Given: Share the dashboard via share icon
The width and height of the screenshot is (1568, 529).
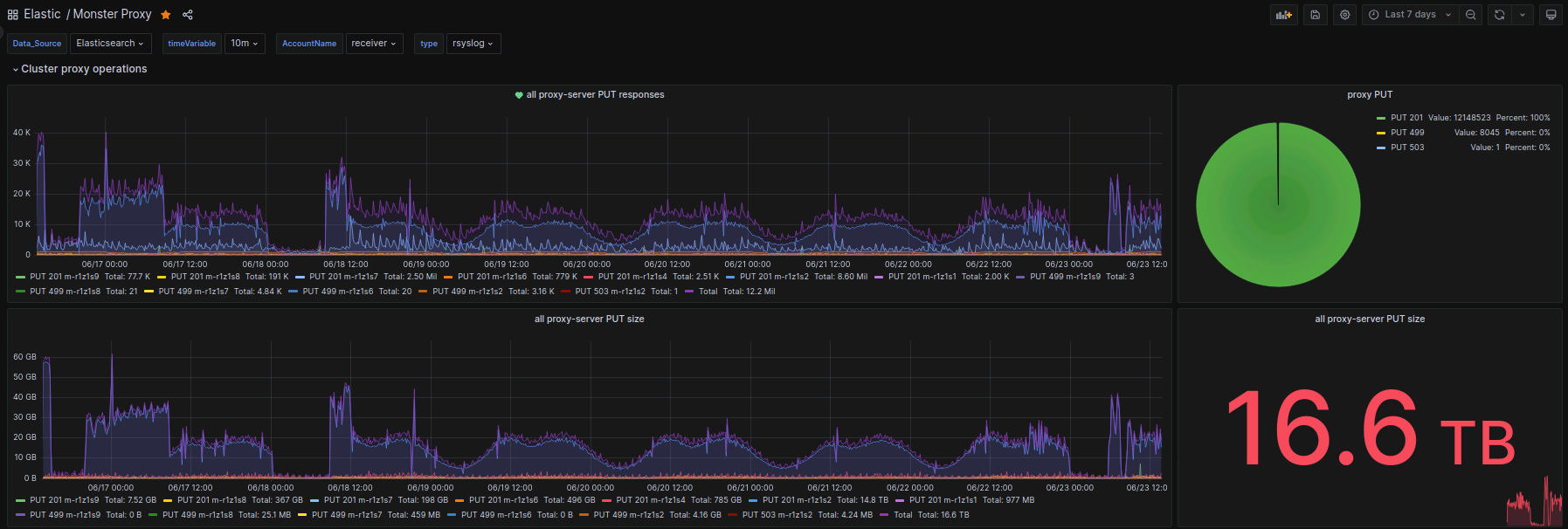Looking at the screenshot, I should (188, 15).
